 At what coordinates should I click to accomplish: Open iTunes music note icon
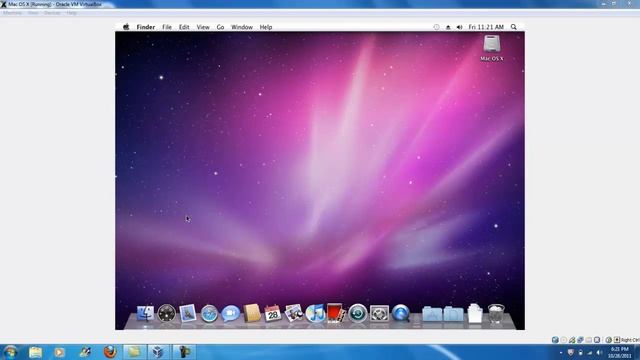point(315,313)
